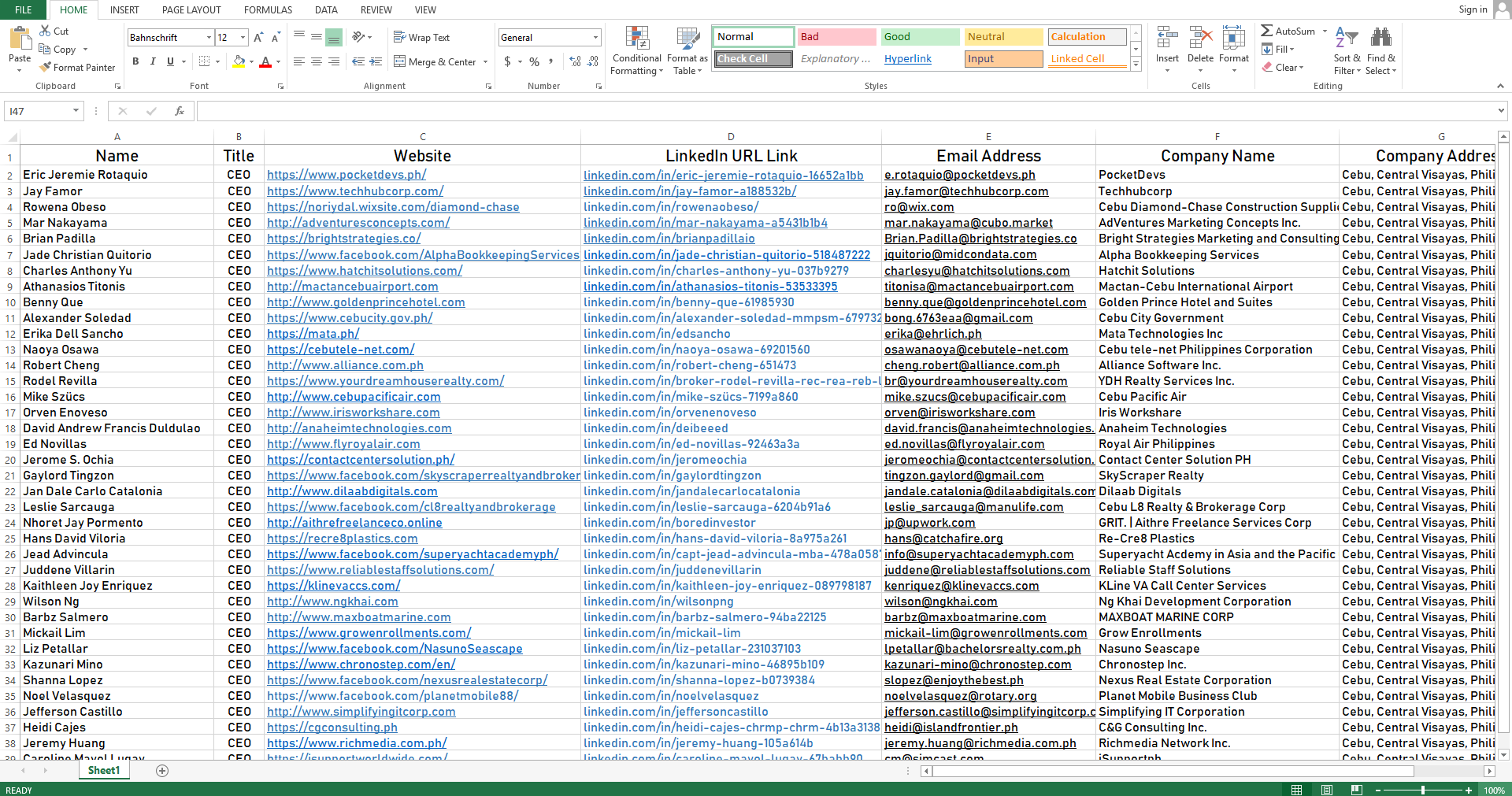The image size is (1512, 796).
Task: Click the Cut scissors icon
Action: pyautogui.click(x=46, y=31)
